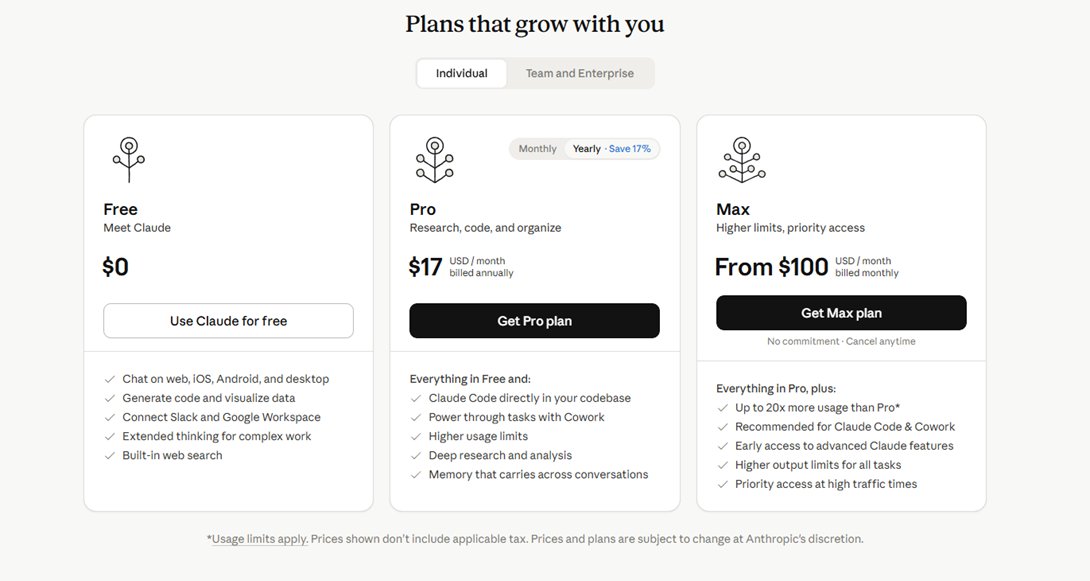Click checkmark next to Priority access feature

[722, 484]
